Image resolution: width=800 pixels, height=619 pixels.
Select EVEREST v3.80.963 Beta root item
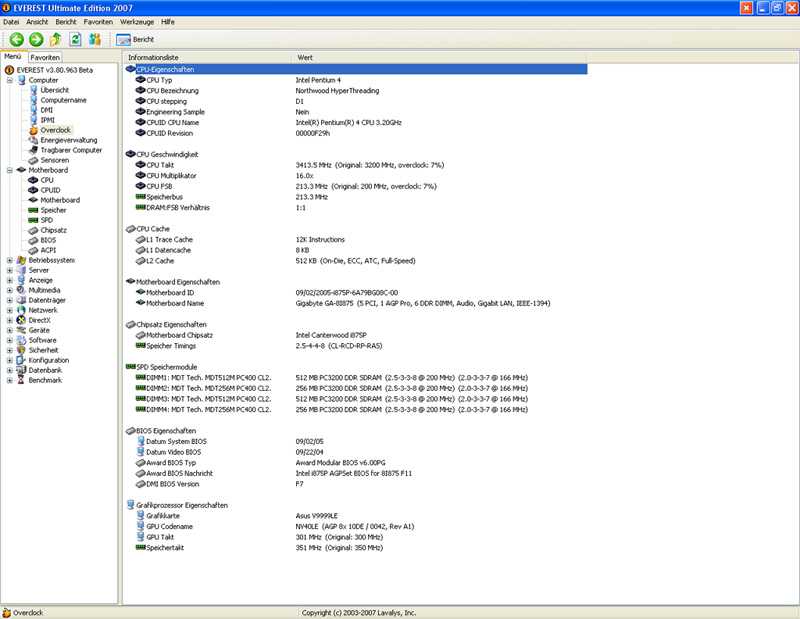tap(55, 70)
